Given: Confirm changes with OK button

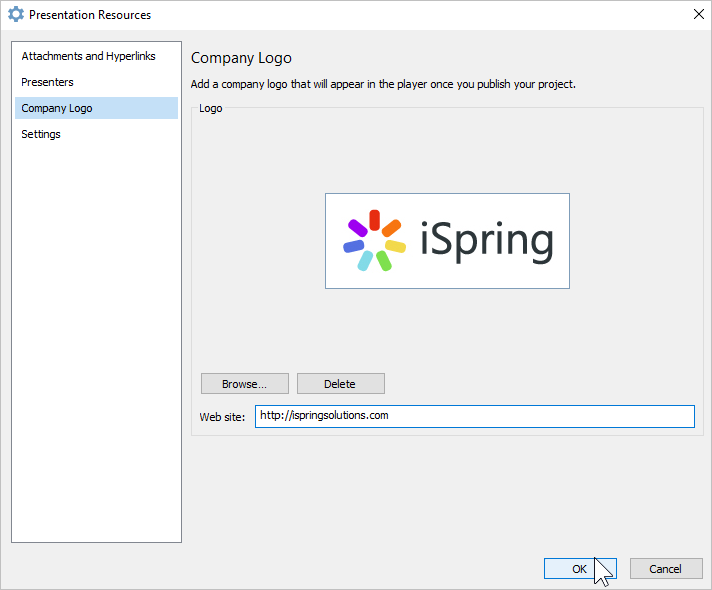Looking at the screenshot, I should pyautogui.click(x=580, y=569).
